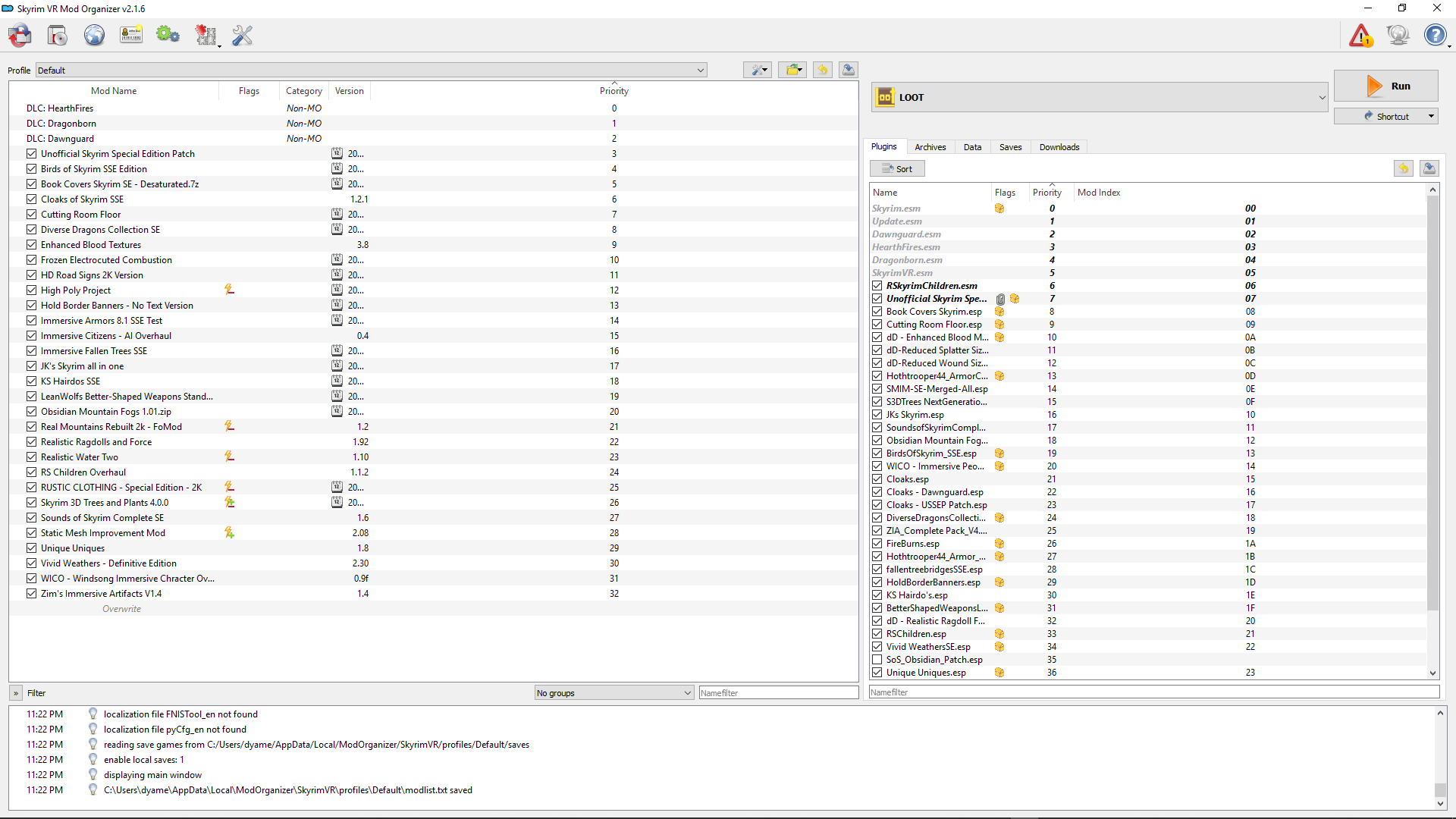This screenshot has width=1456, height=819.
Task: Click the LOOT application icon
Action: coord(886,97)
